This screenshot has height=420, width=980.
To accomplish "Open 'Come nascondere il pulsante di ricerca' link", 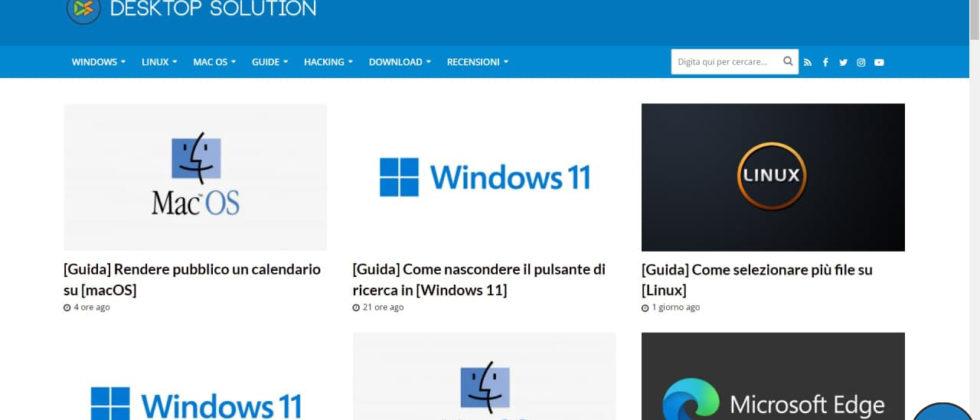I will 479,279.
